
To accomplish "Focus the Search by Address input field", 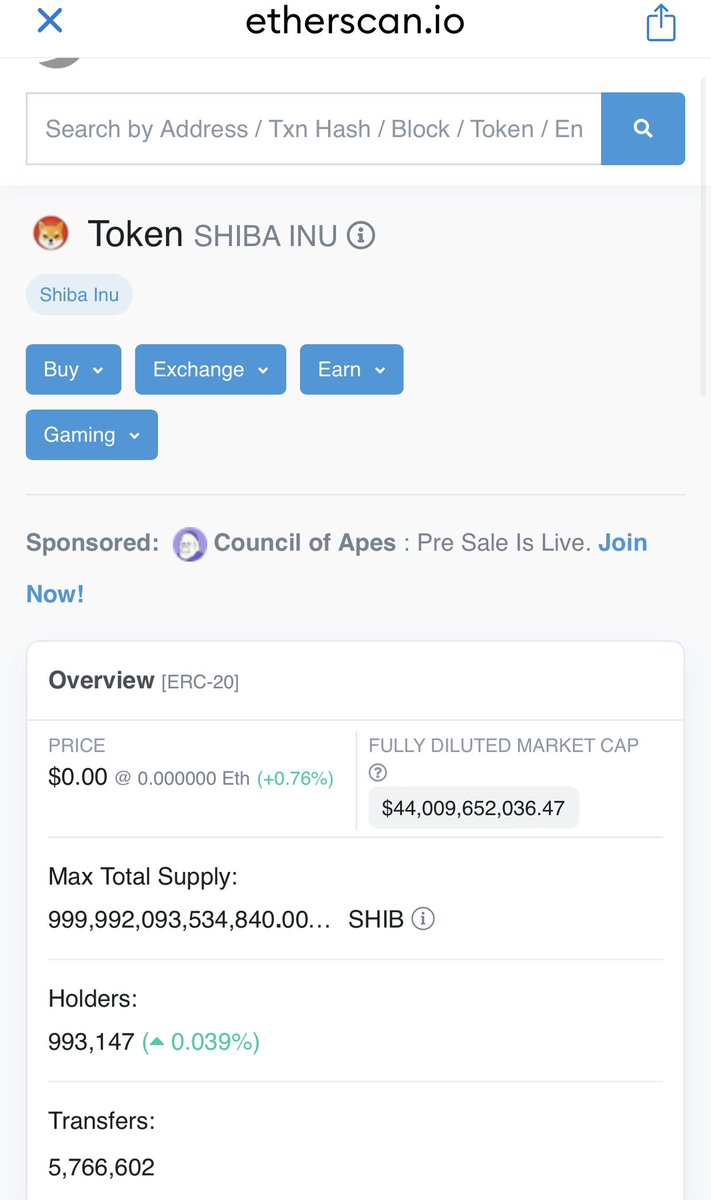I will (314, 129).
